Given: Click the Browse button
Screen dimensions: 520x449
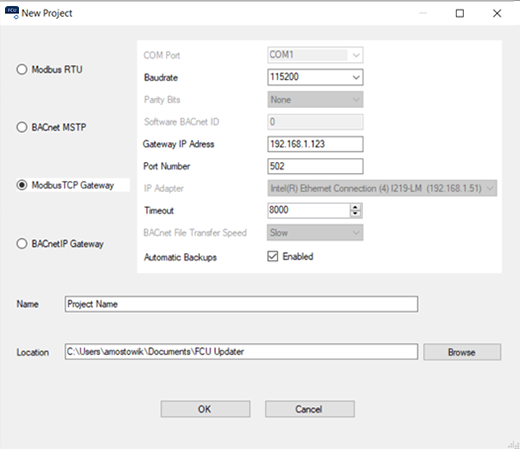Looking at the screenshot, I should [x=462, y=352].
